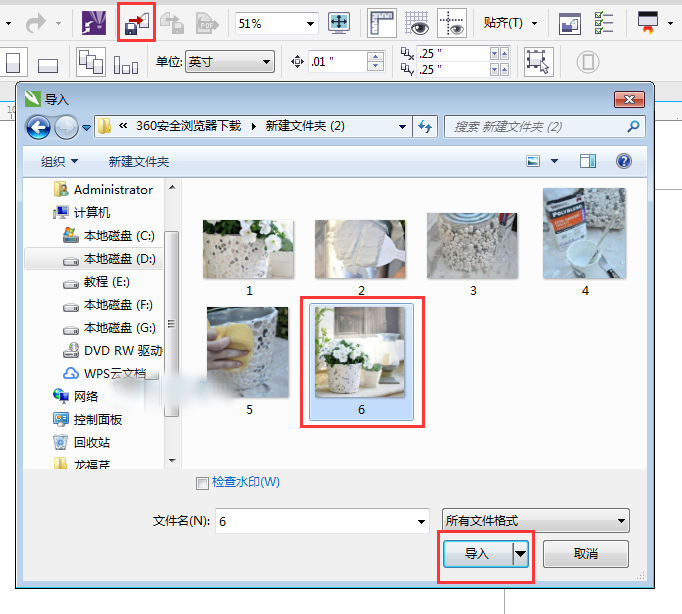Toggle the Show rulers icon

[x=381, y=23]
